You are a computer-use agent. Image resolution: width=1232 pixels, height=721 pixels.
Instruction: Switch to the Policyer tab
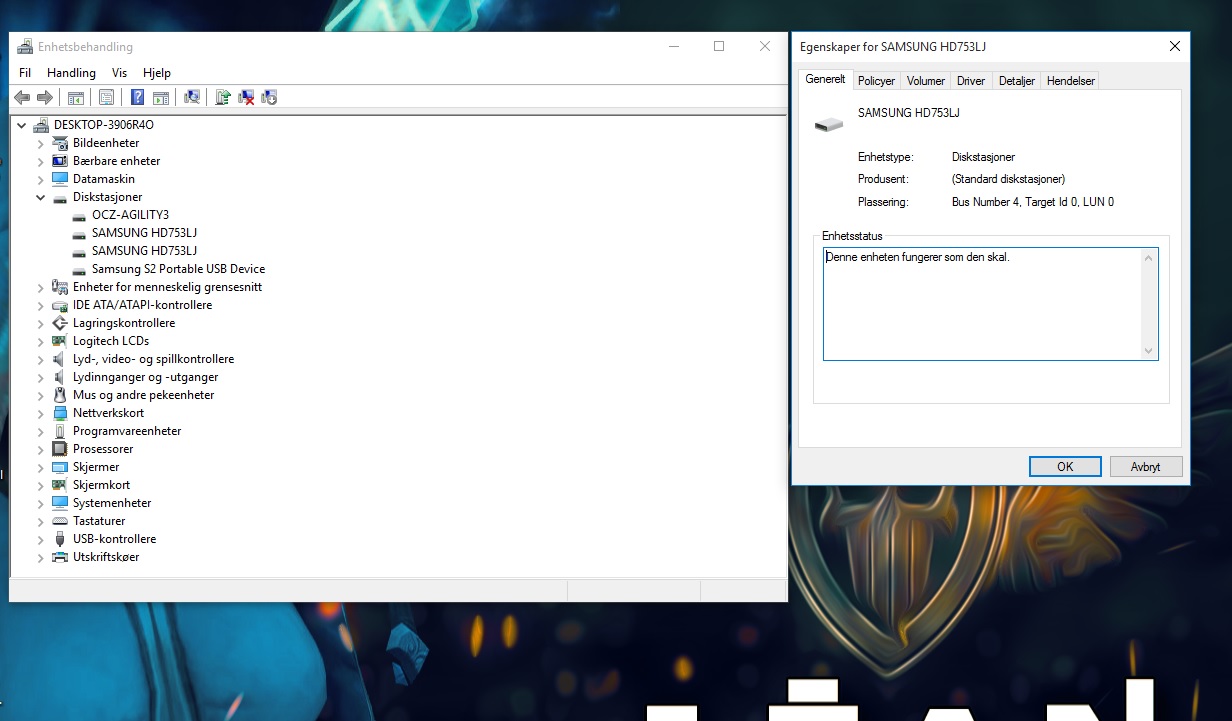pyautogui.click(x=876, y=81)
